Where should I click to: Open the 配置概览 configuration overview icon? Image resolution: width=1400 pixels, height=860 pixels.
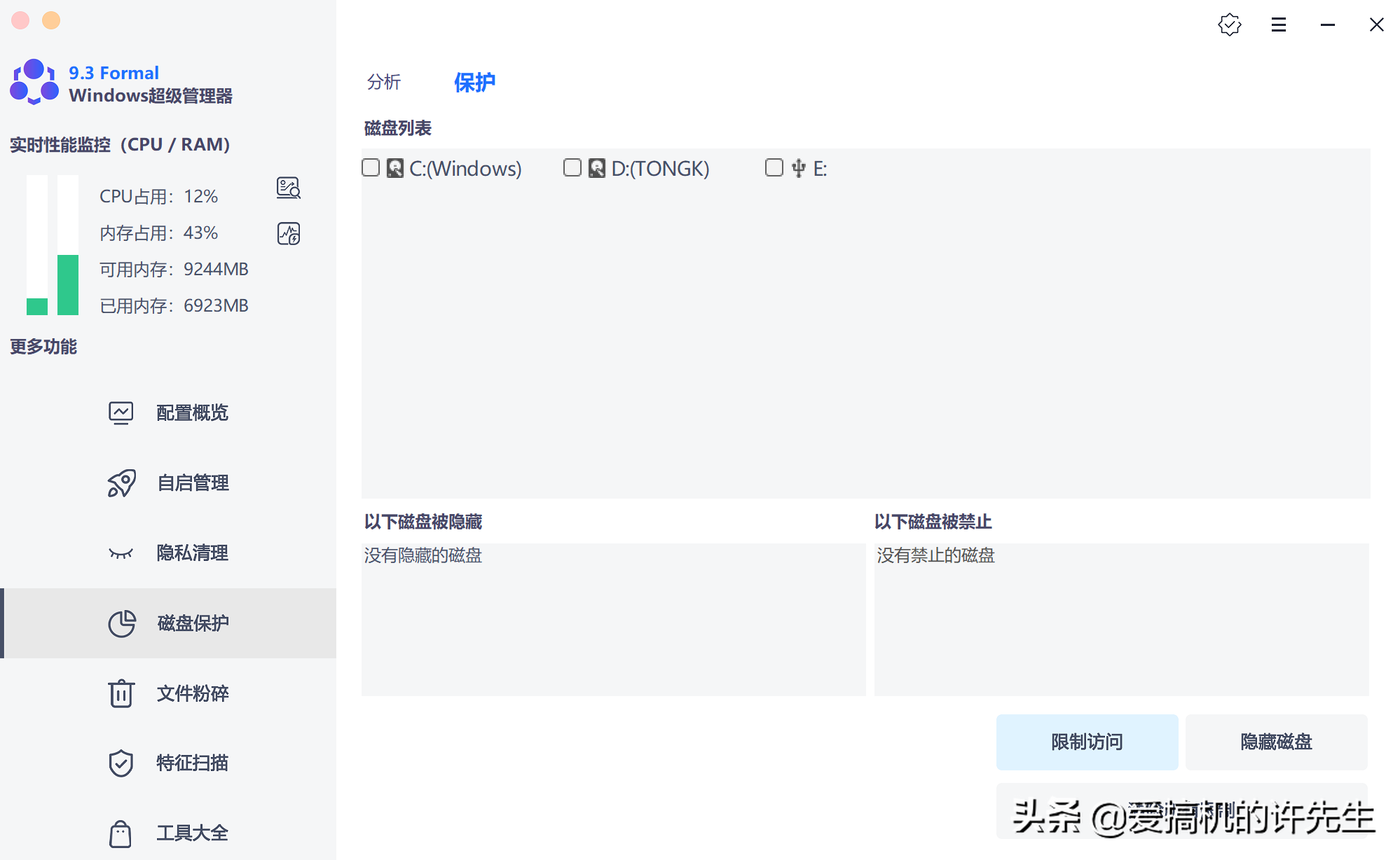121,412
